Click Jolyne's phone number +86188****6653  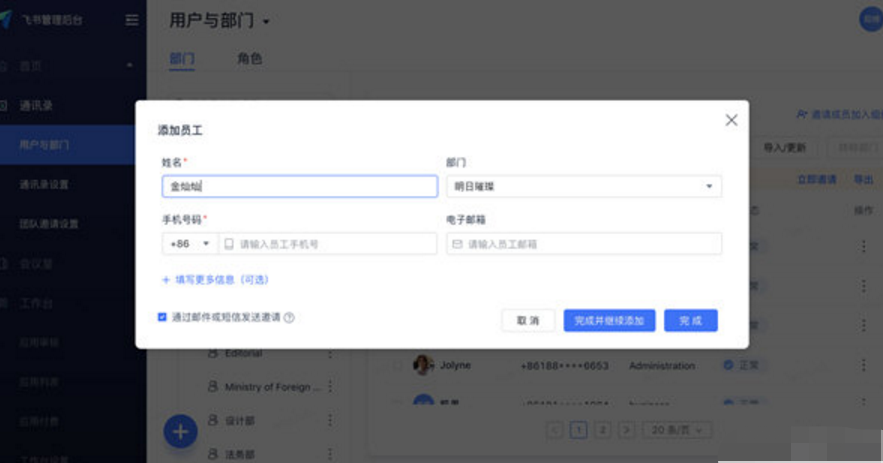coord(564,366)
